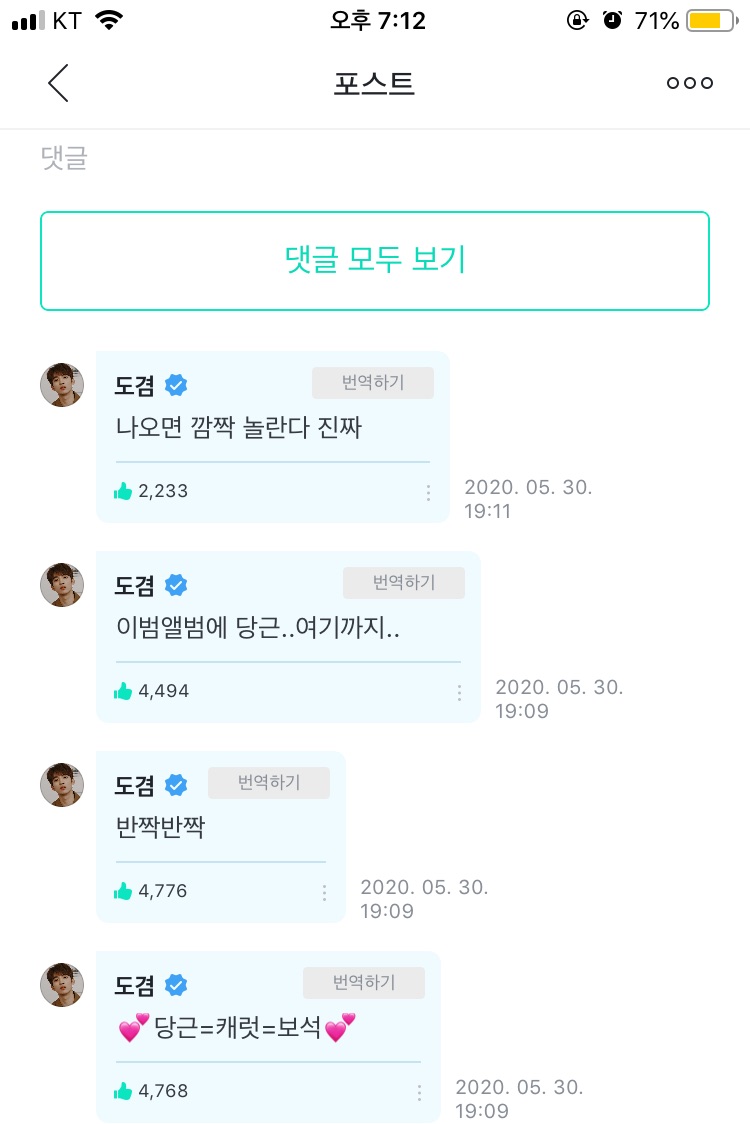Screen dimensions: 750x1124
Task: Tap 도겸 username on '이번앨범에 당근' comment
Action: pyautogui.click(x=135, y=585)
